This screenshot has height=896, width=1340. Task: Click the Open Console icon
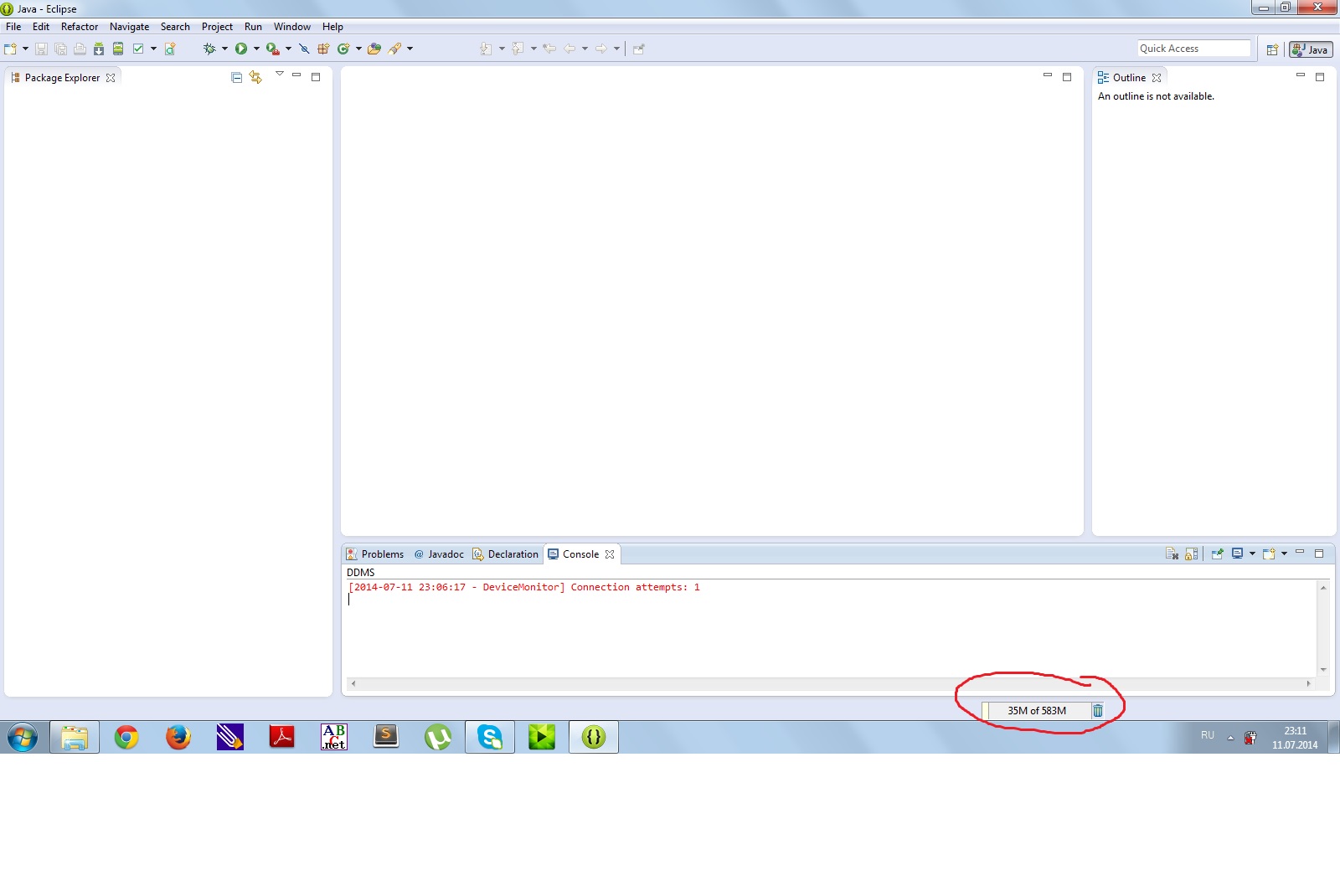pyautogui.click(x=1269, y=554)
